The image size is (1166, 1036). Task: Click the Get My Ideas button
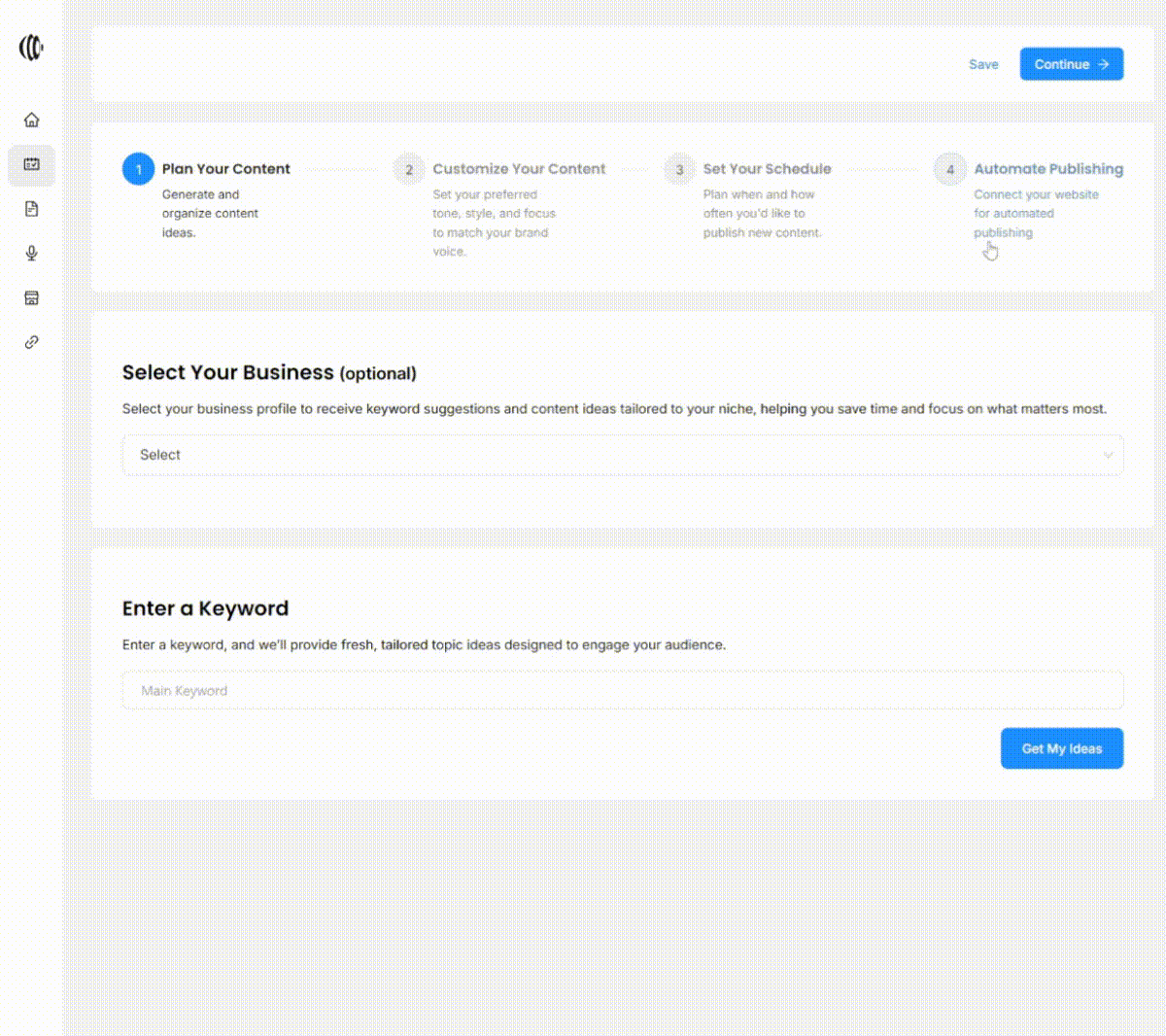1061,748
